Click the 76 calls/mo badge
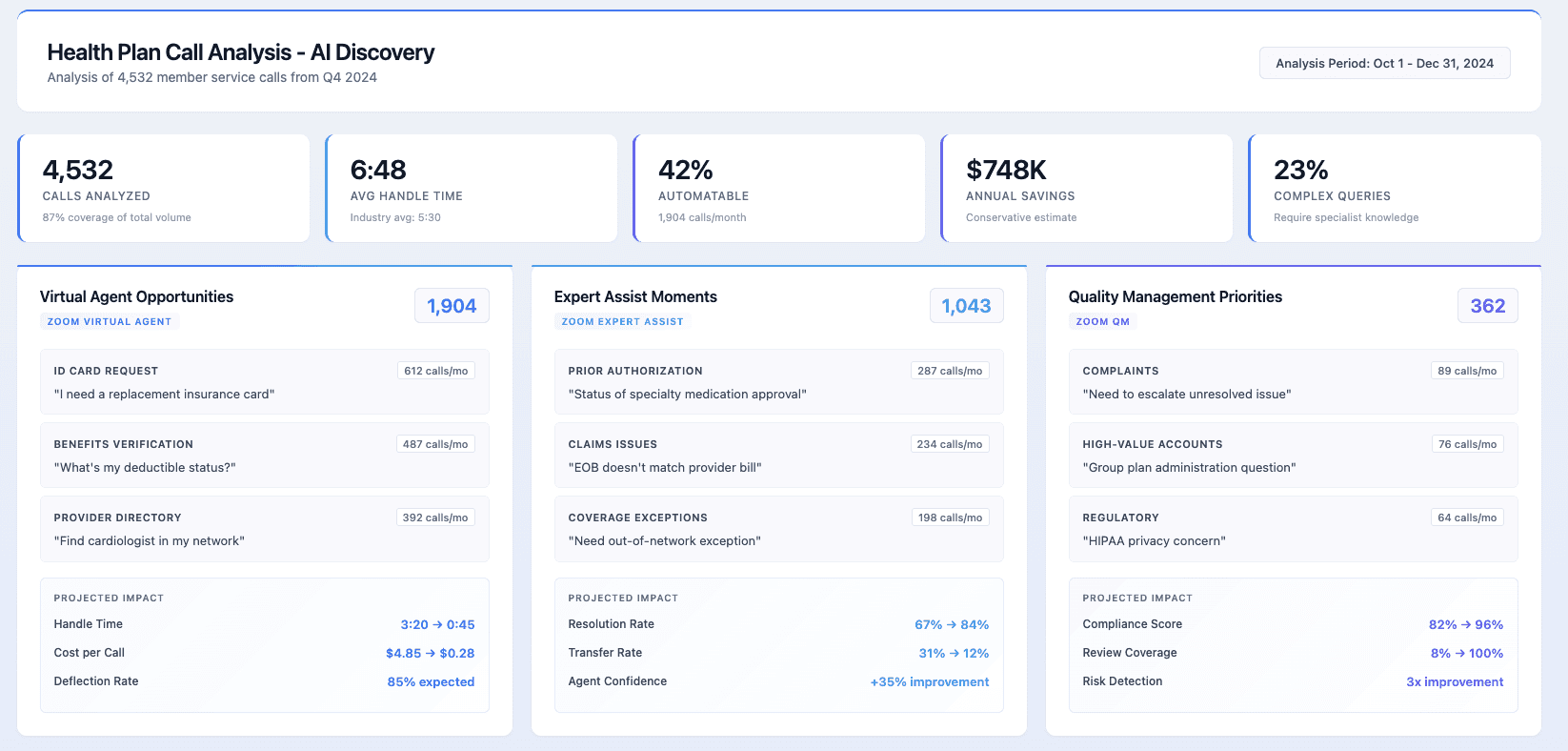Image resolution: width=1568 pixels, height=751 pixels. coord(1467,444)
